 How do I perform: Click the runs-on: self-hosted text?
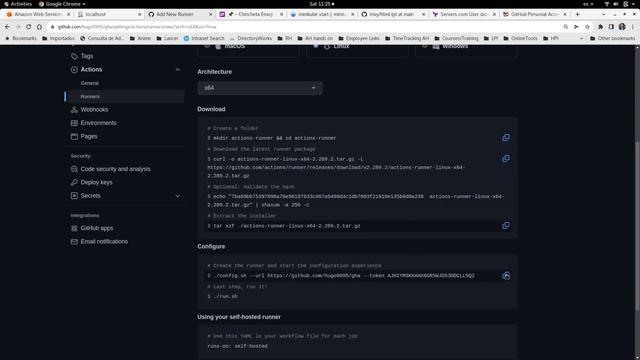pos(238,346)
